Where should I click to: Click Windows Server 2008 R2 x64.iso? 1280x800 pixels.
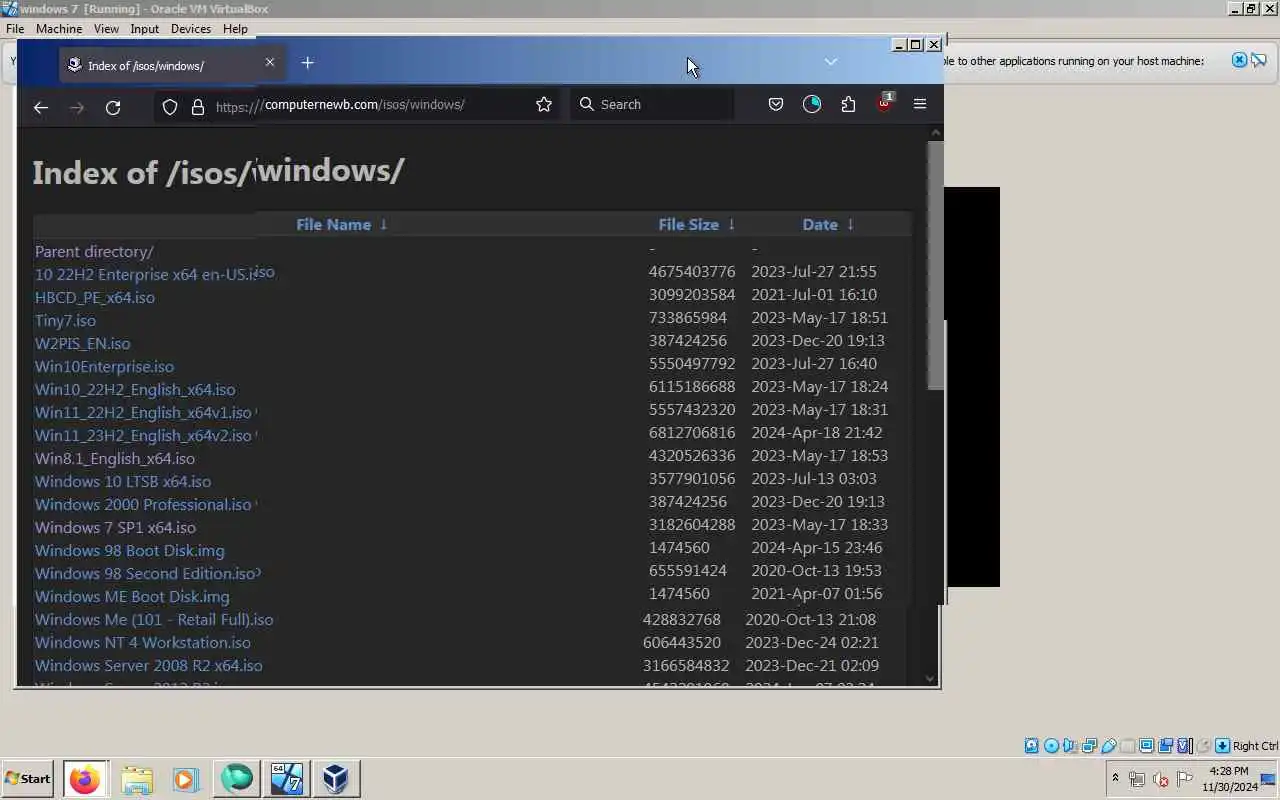(149, 665)
